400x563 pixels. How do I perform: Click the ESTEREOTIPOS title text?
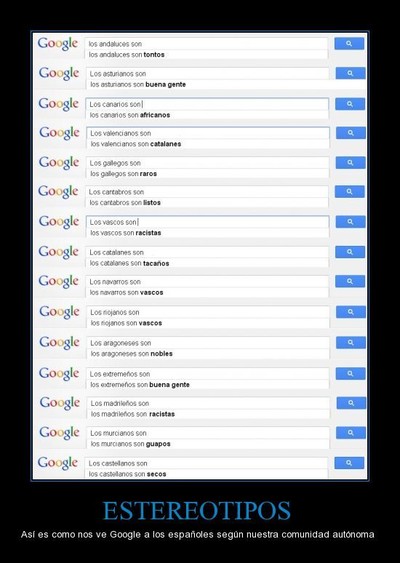pyautogui.click(x=197, y=511)
